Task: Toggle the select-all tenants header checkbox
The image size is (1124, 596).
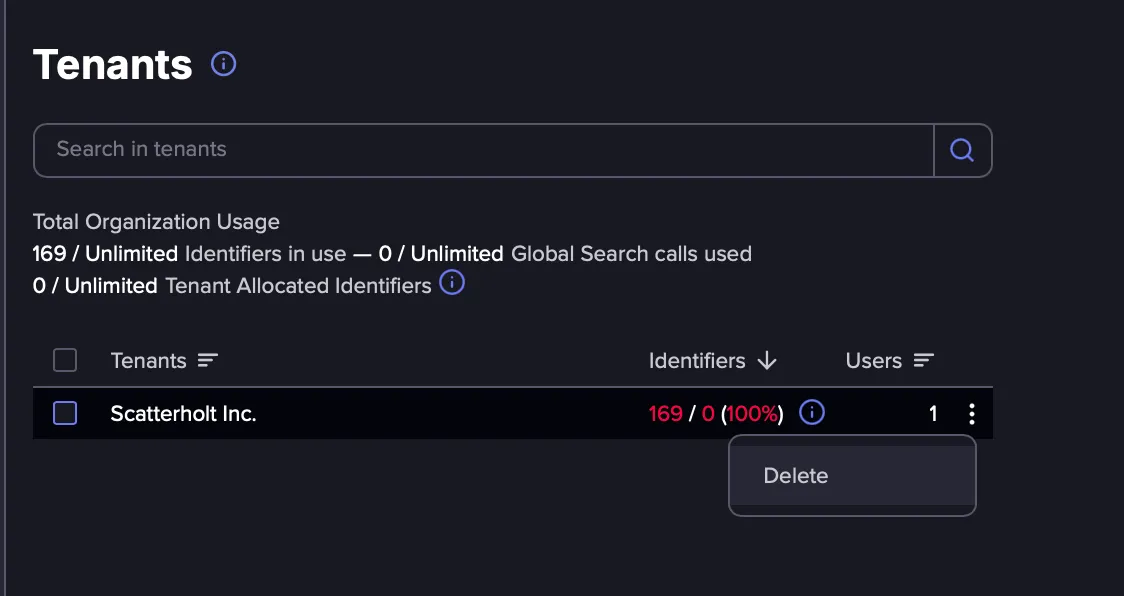Action: click(65, 360)
